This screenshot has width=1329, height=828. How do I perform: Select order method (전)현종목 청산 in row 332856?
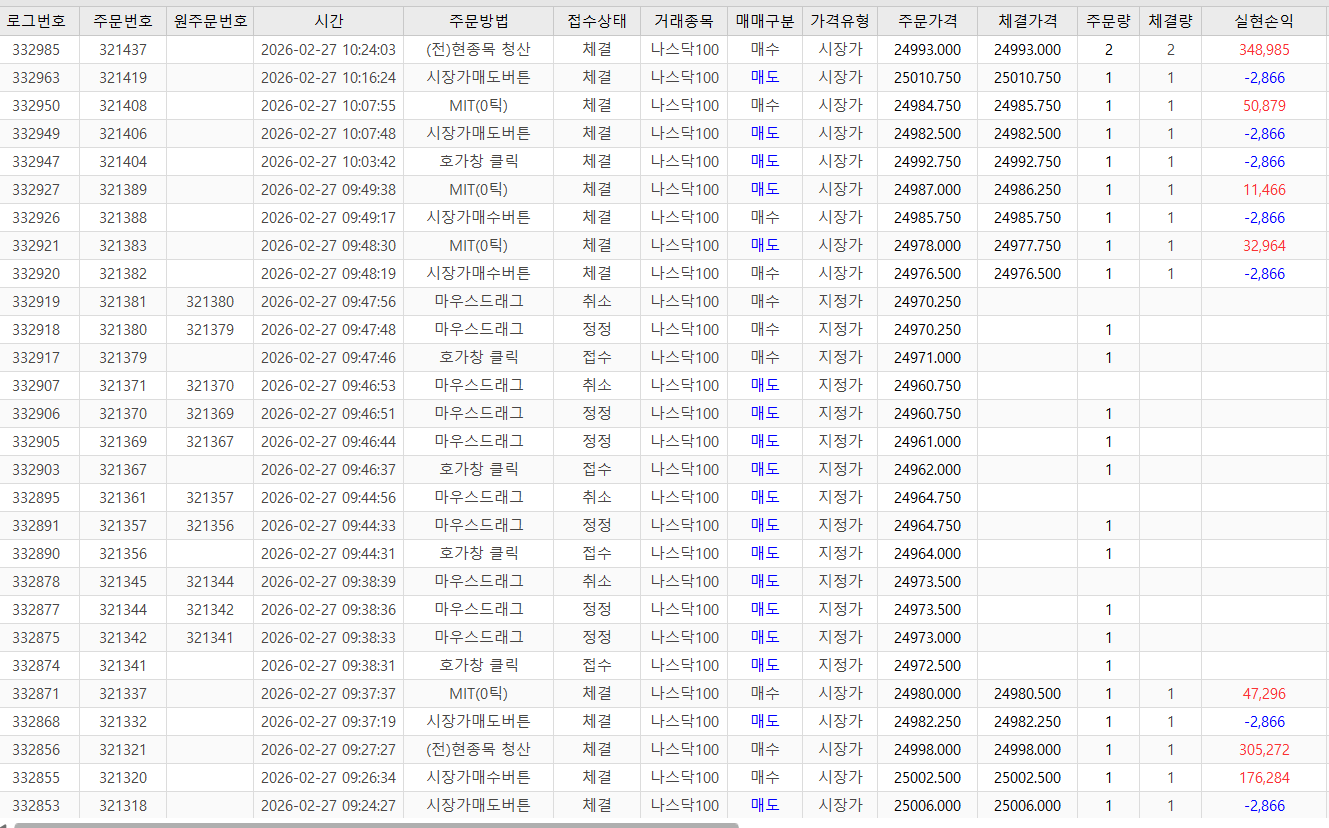coord(478,749)
